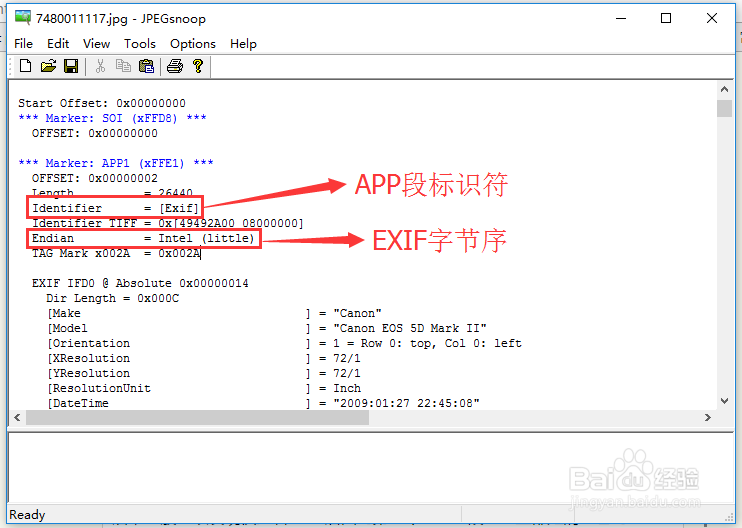Viewport: 742px width, 528px height.
Task: Click the Copy toolbar icon
Action: (x=124, y=66)
